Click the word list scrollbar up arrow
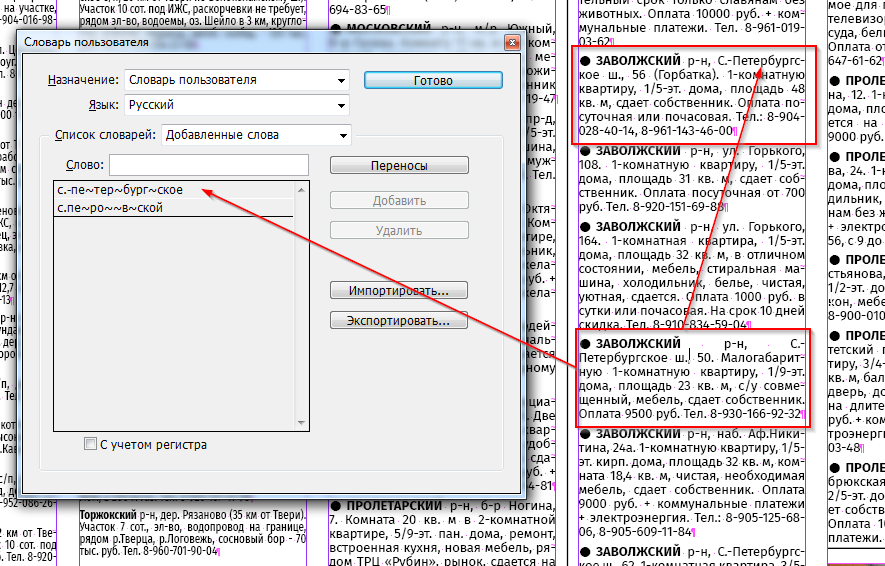Viewport: 885px width, 566px height. coord(301,190)
